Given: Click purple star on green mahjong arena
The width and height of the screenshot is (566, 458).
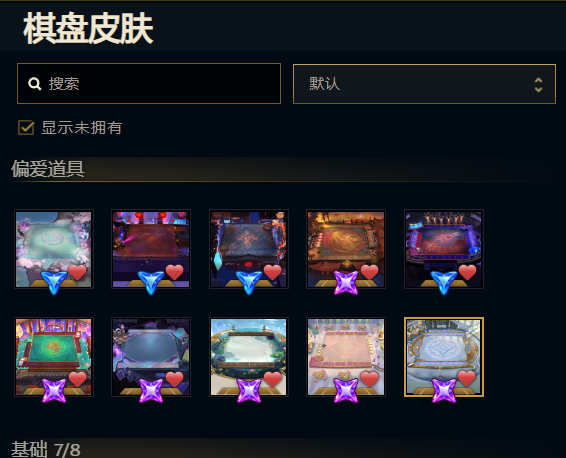Looking at the screenshot, I should pyautogui.click(x=54, y=391).
